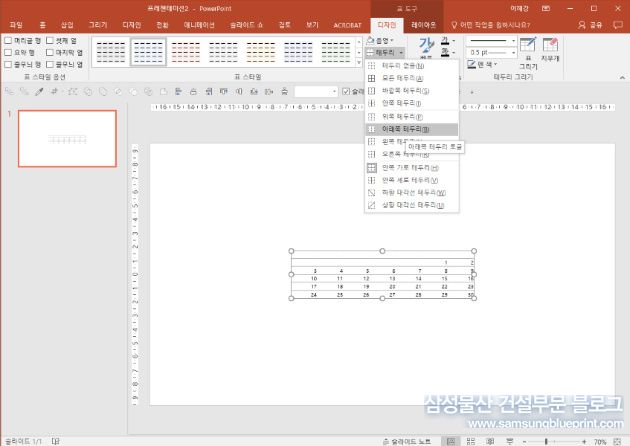Viewport: 630px width, 446px height.
Task: Choose All Borders (모든 테두리) menu item
Action: pos(411,78)
